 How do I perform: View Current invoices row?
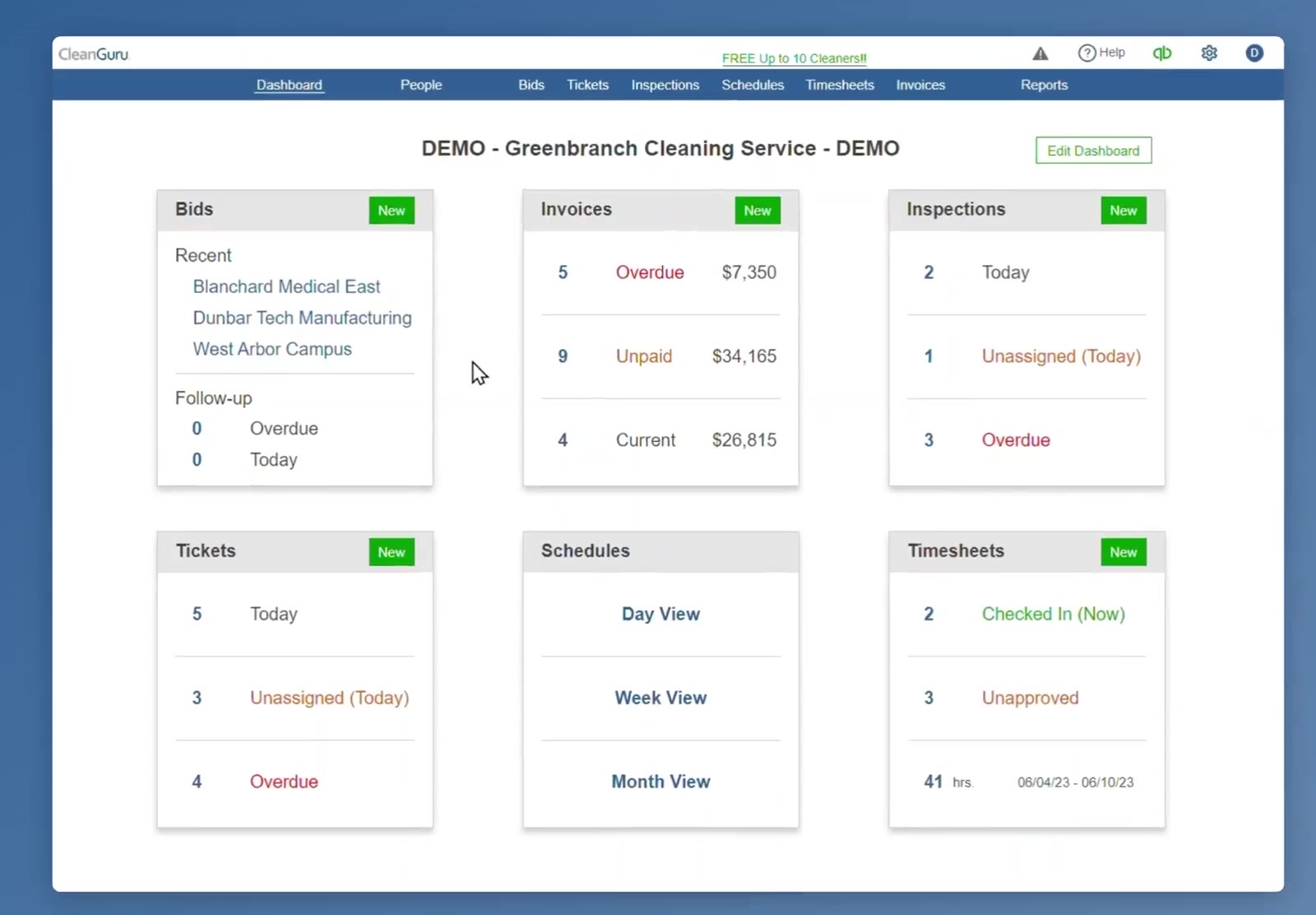(660, 440)
